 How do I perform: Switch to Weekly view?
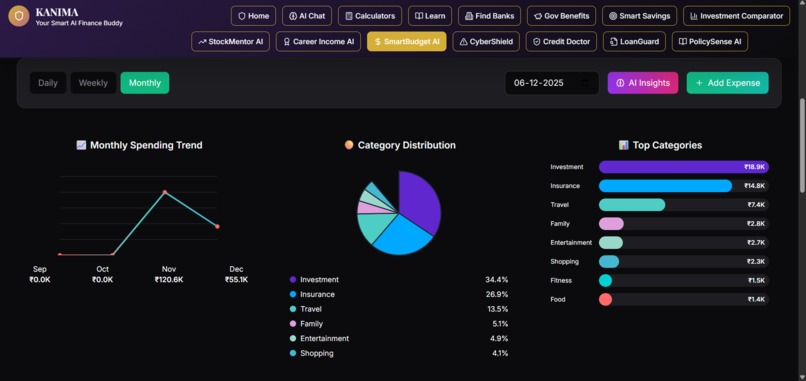coord(93,83)
